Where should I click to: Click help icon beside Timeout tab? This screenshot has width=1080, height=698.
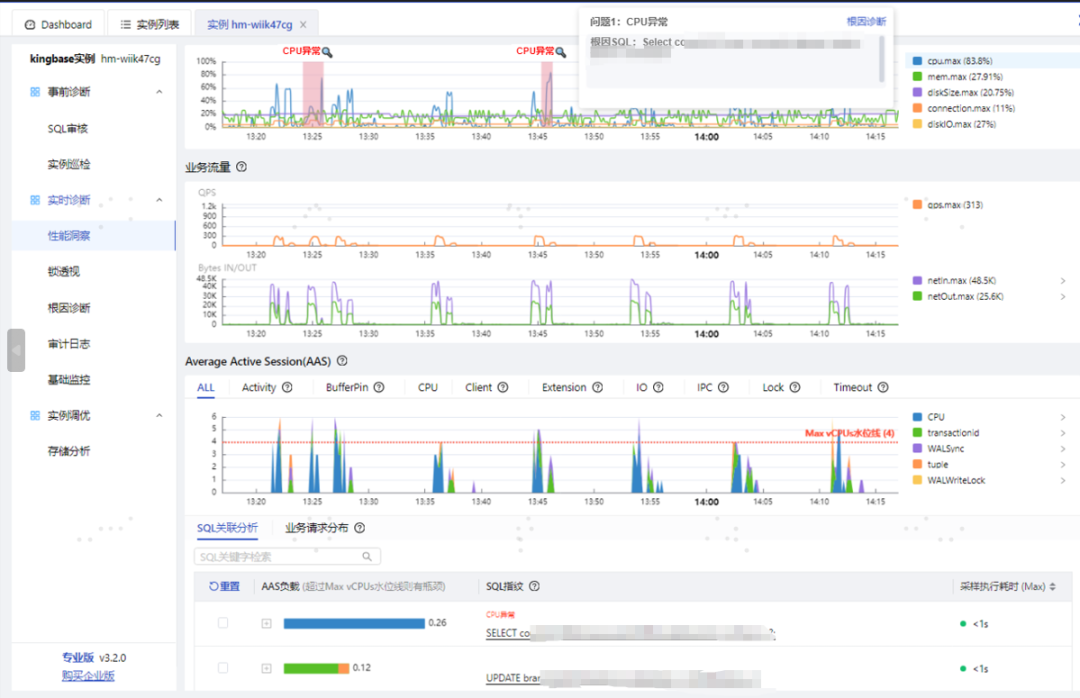pyautogui.click(x=883, y=387)
